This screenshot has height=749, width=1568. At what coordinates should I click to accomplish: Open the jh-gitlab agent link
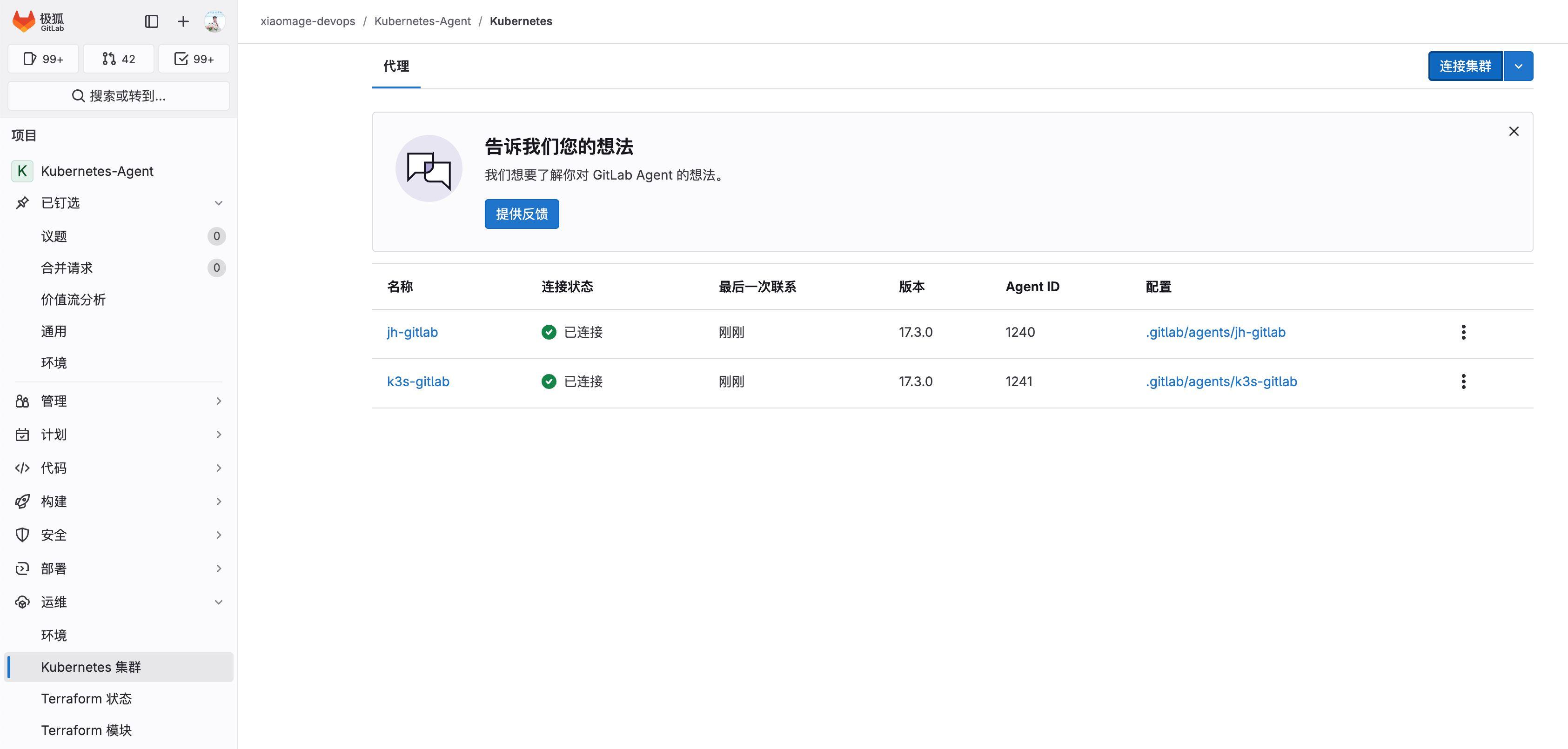pos(412,332)
